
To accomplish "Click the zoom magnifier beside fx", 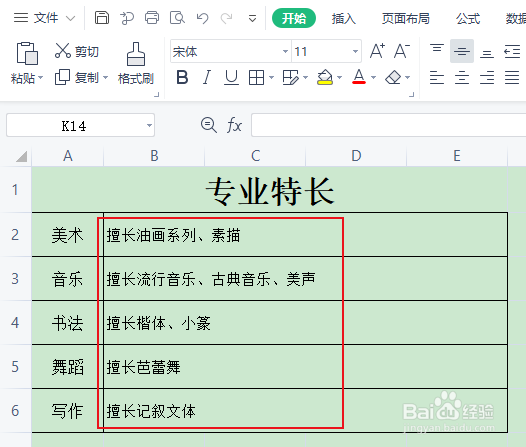I will tap(209, 125).
